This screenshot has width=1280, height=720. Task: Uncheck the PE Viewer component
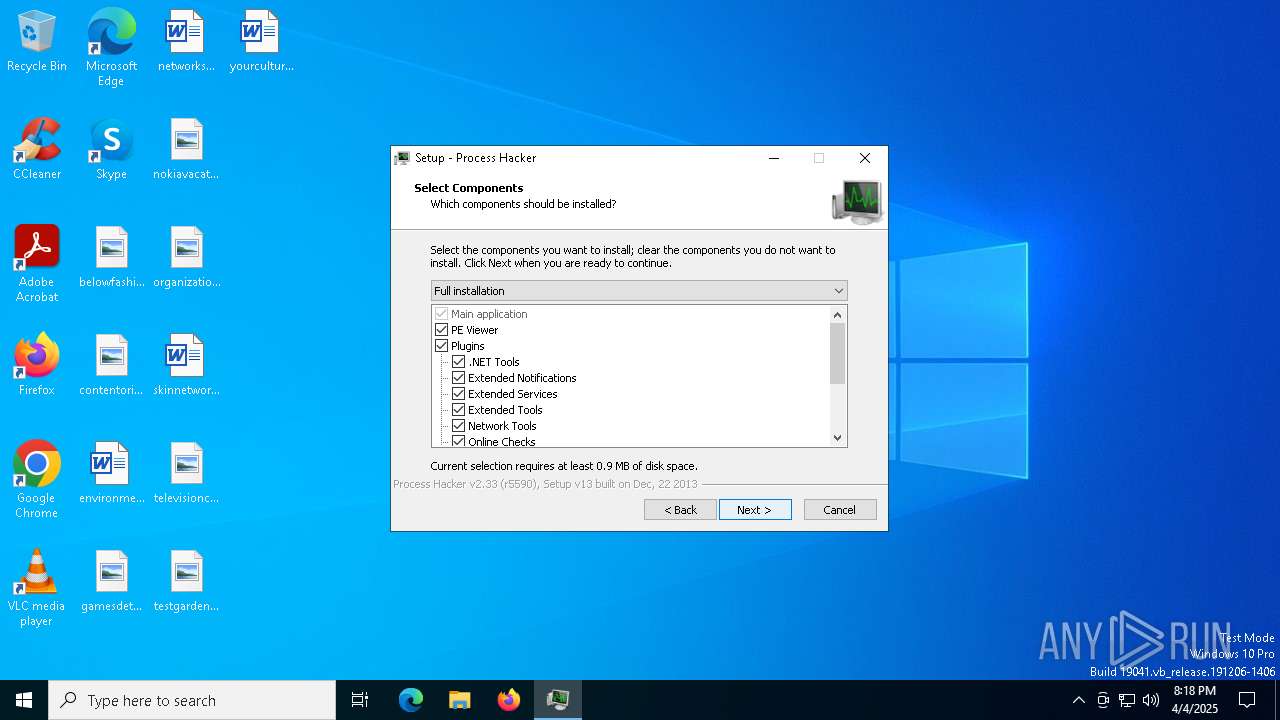(x=441, y=330)
